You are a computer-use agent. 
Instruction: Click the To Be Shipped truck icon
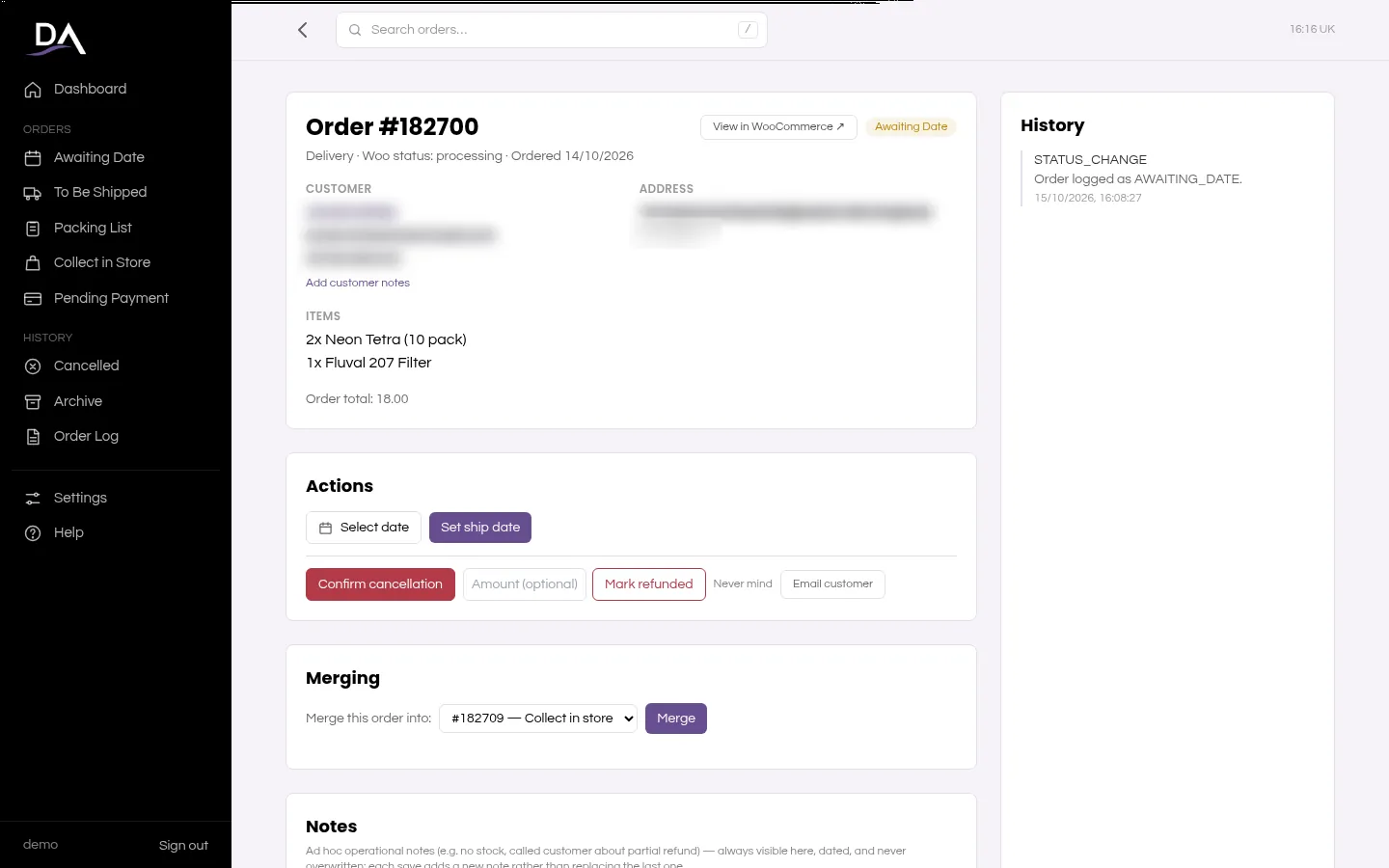33,193
